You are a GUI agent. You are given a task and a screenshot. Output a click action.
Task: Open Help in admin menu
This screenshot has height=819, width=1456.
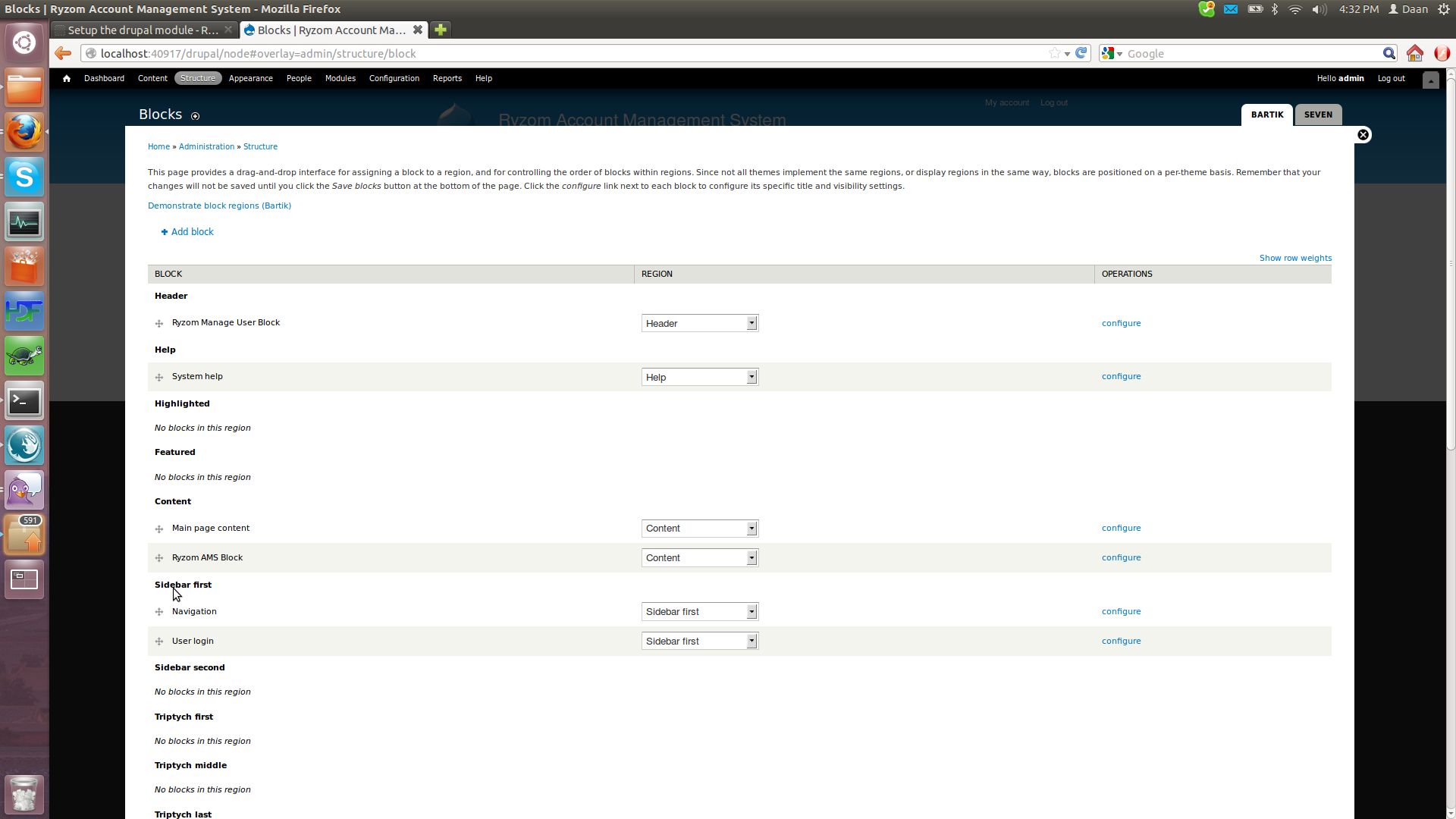point(484,78)
